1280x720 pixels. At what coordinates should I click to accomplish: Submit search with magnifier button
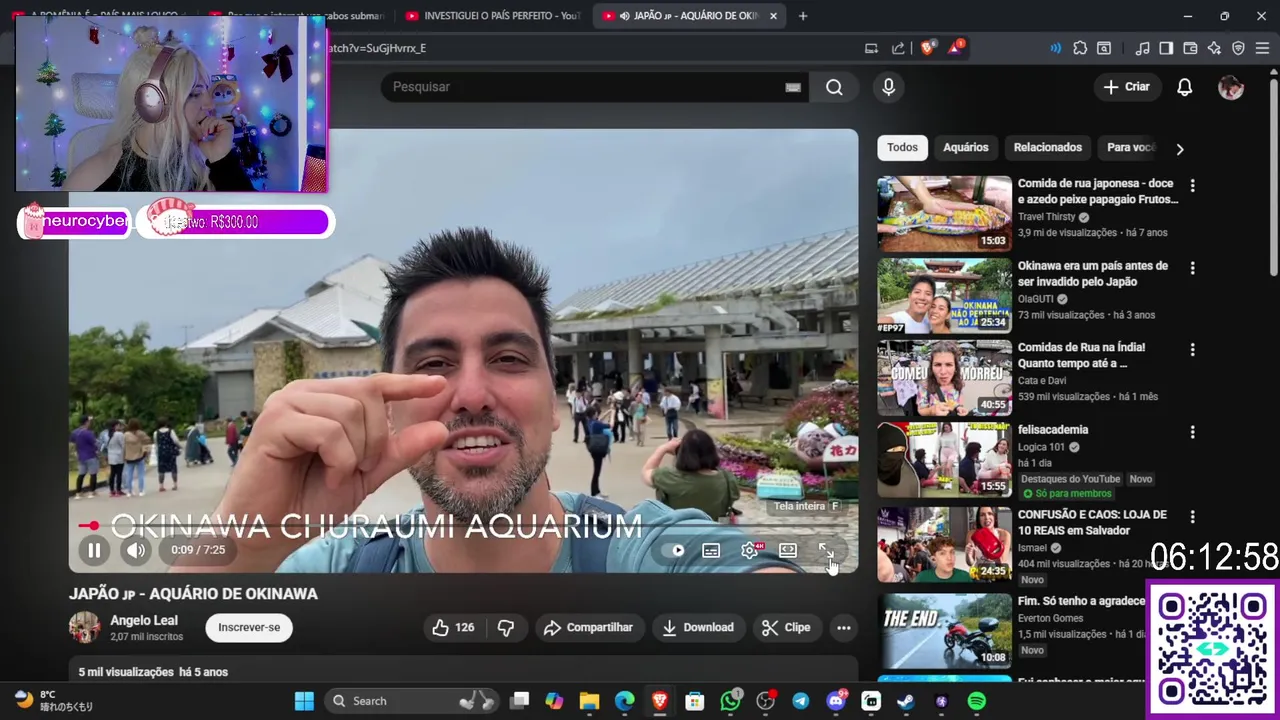834,87
